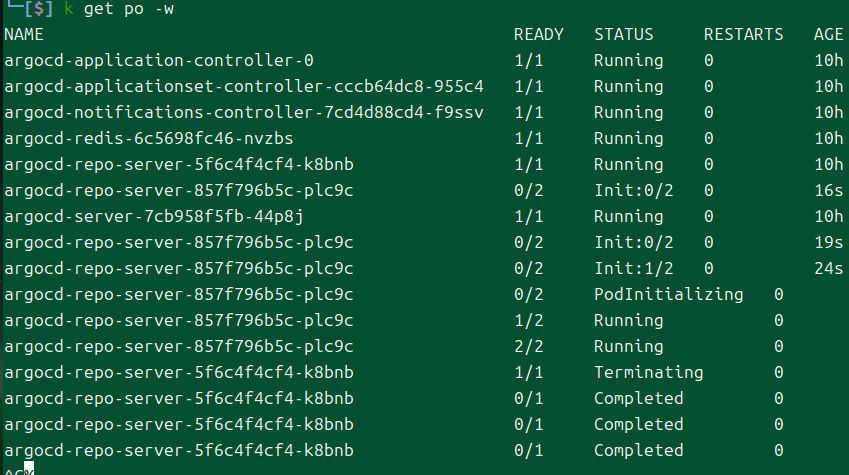
Task: Click the [$] shell prompt
Action: pos(38,9)
